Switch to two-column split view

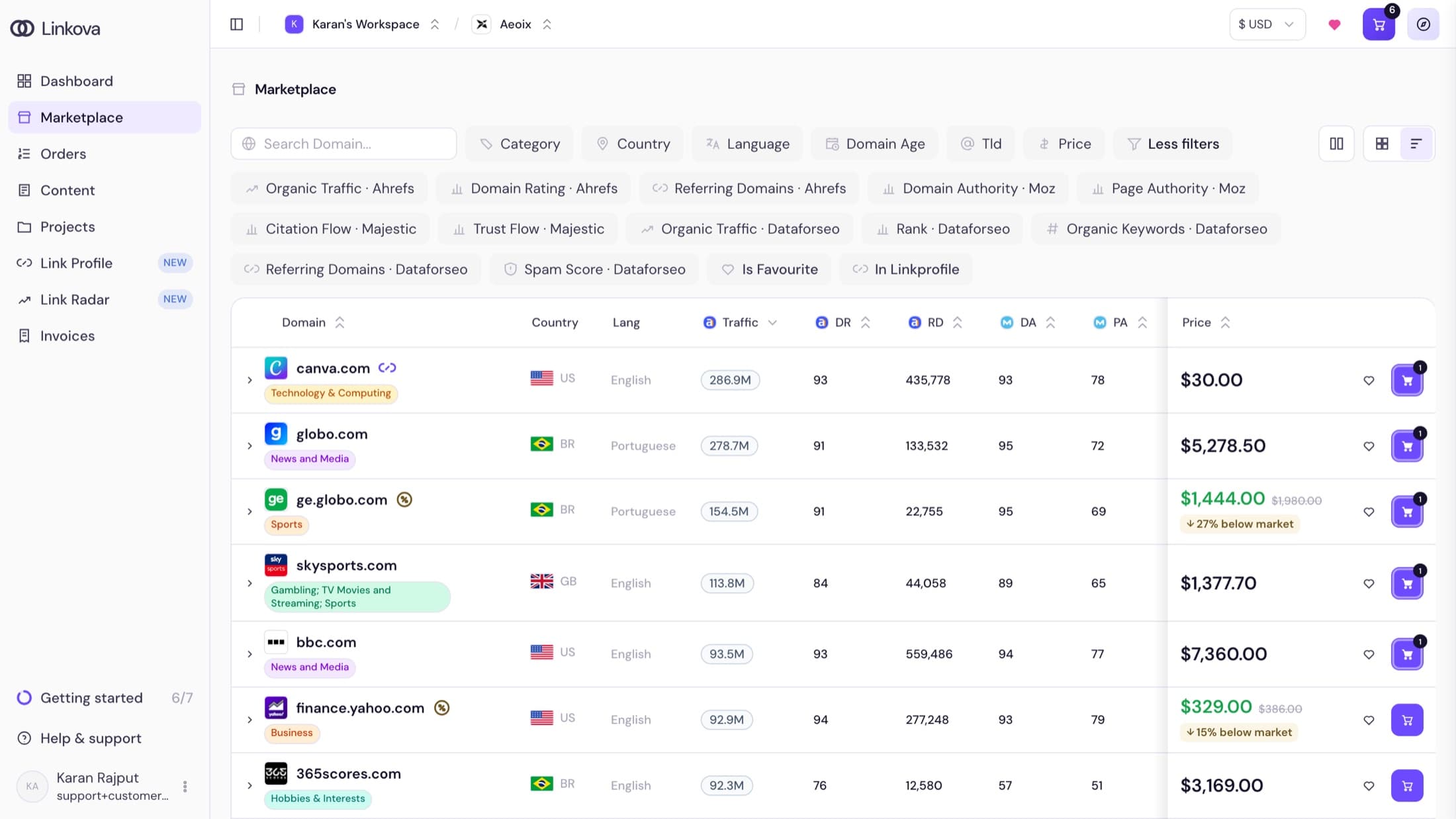coord(1336,144)
